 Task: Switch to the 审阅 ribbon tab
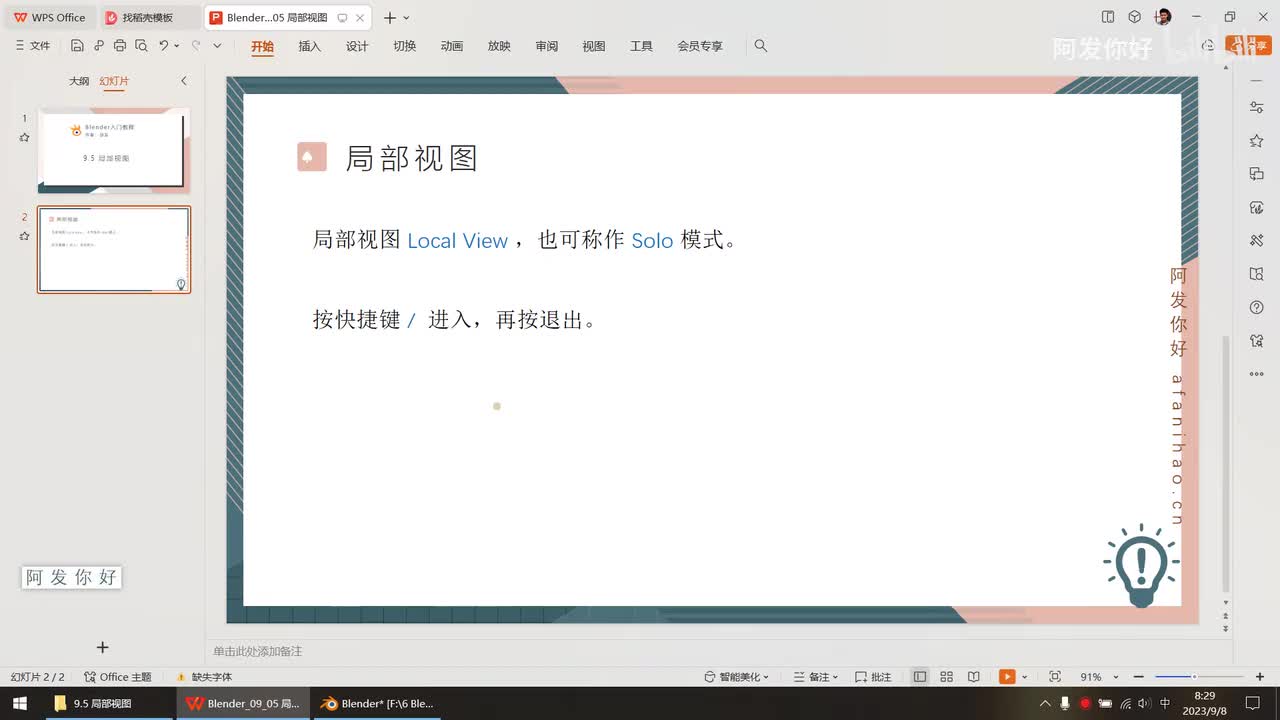click(546, 46)
